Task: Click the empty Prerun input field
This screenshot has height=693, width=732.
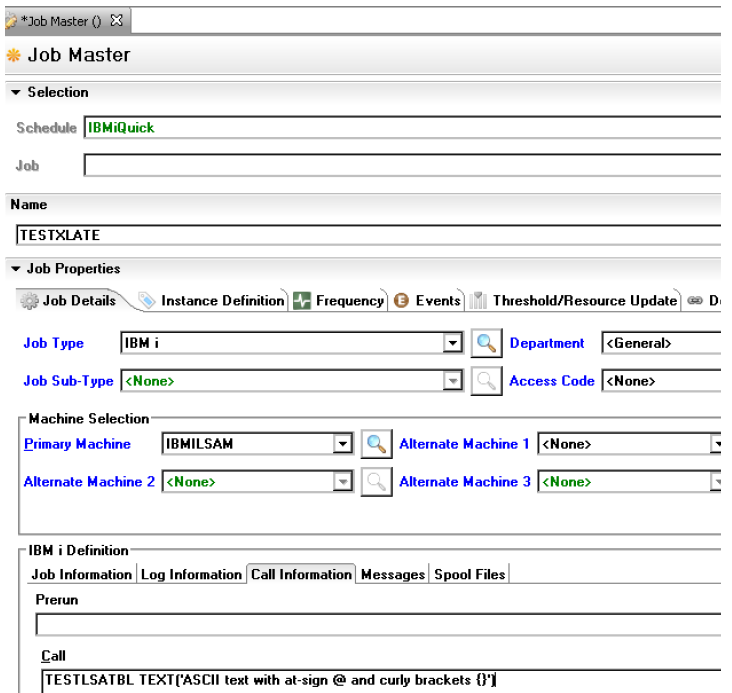Action: 379,625
